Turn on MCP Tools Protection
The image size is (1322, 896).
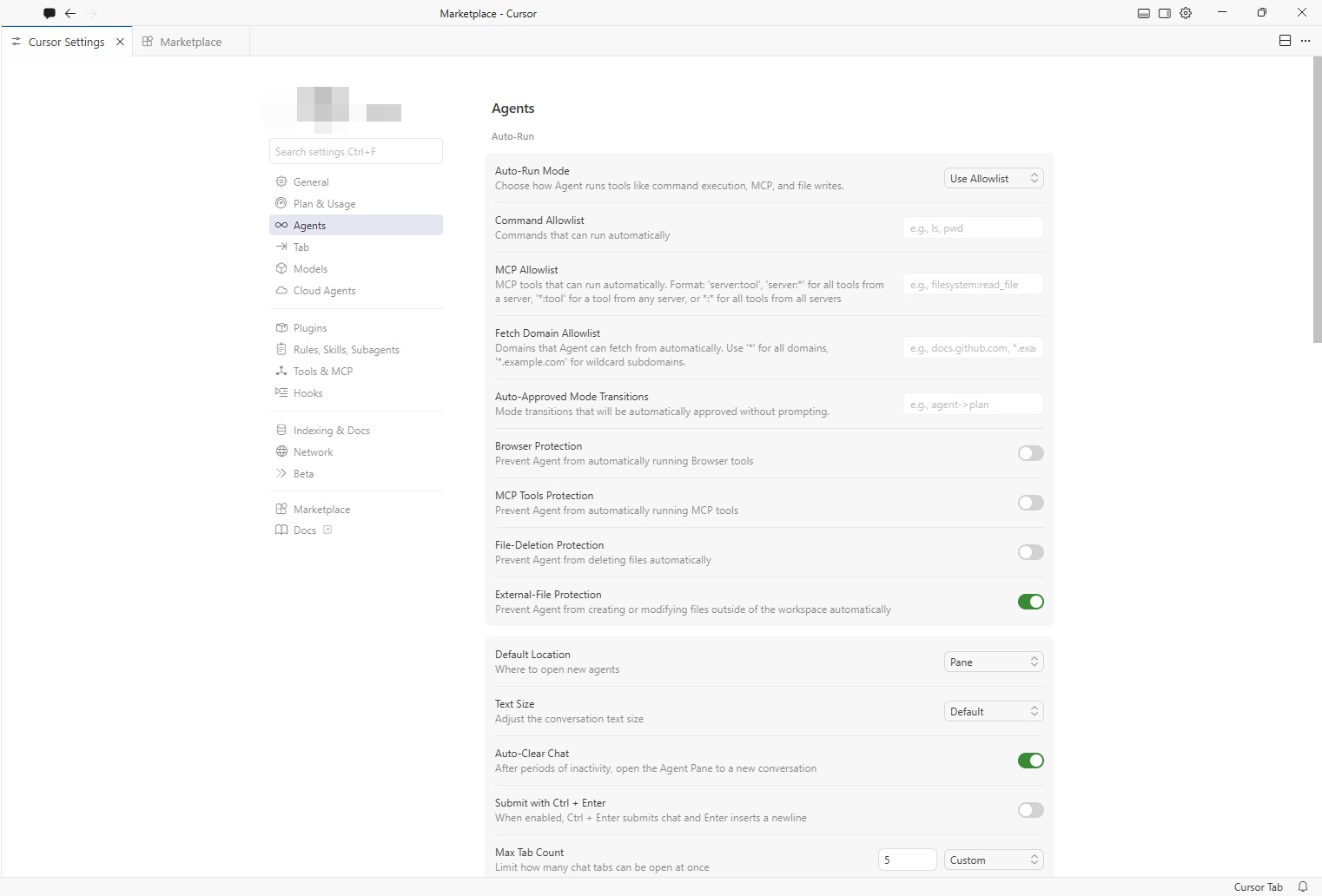[1031, 503]
